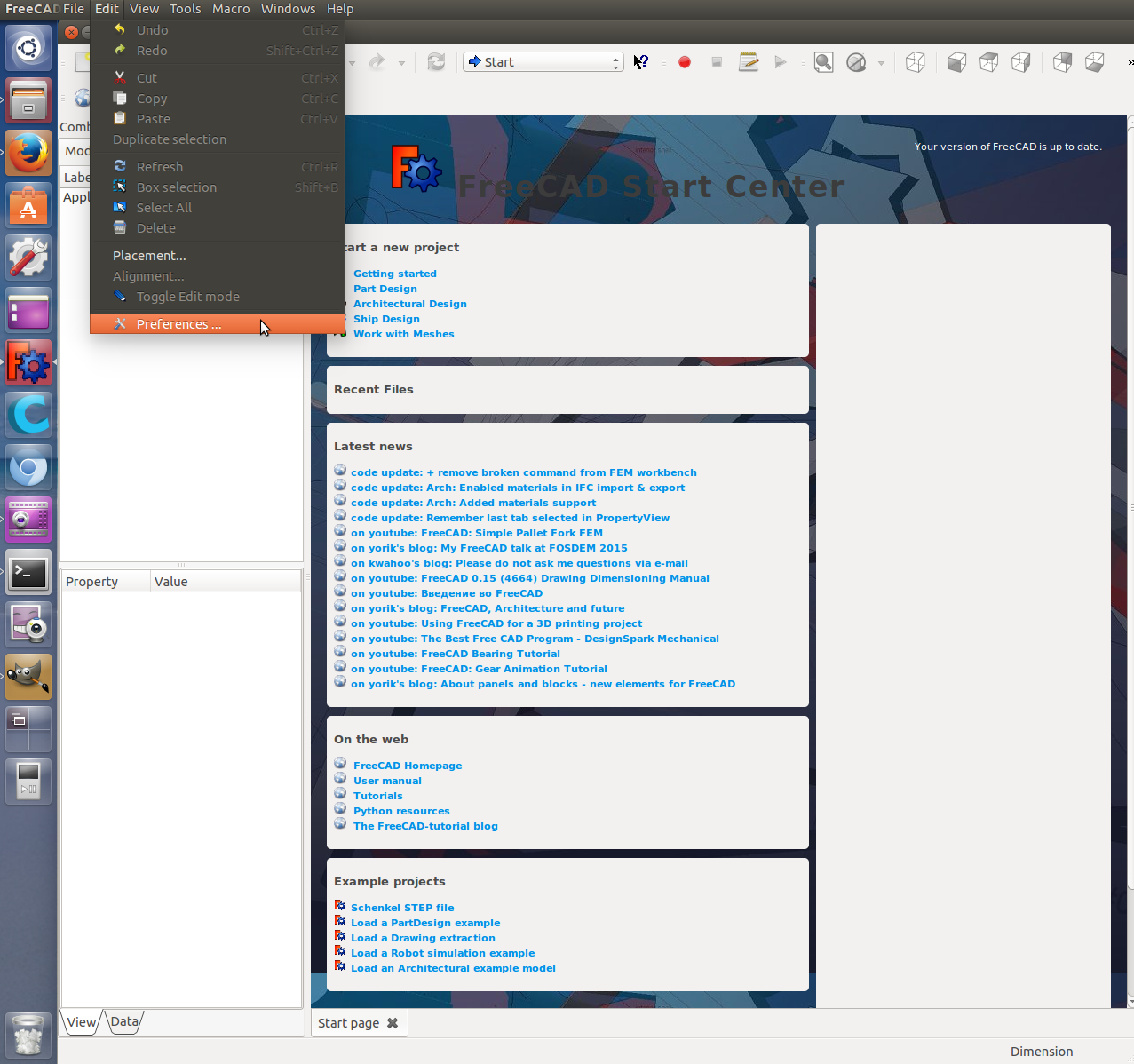The image size is (1134, 1064).
Task: Choose Placement in the Edit menu
Action: pyautogui.click(x=149, y=256)
